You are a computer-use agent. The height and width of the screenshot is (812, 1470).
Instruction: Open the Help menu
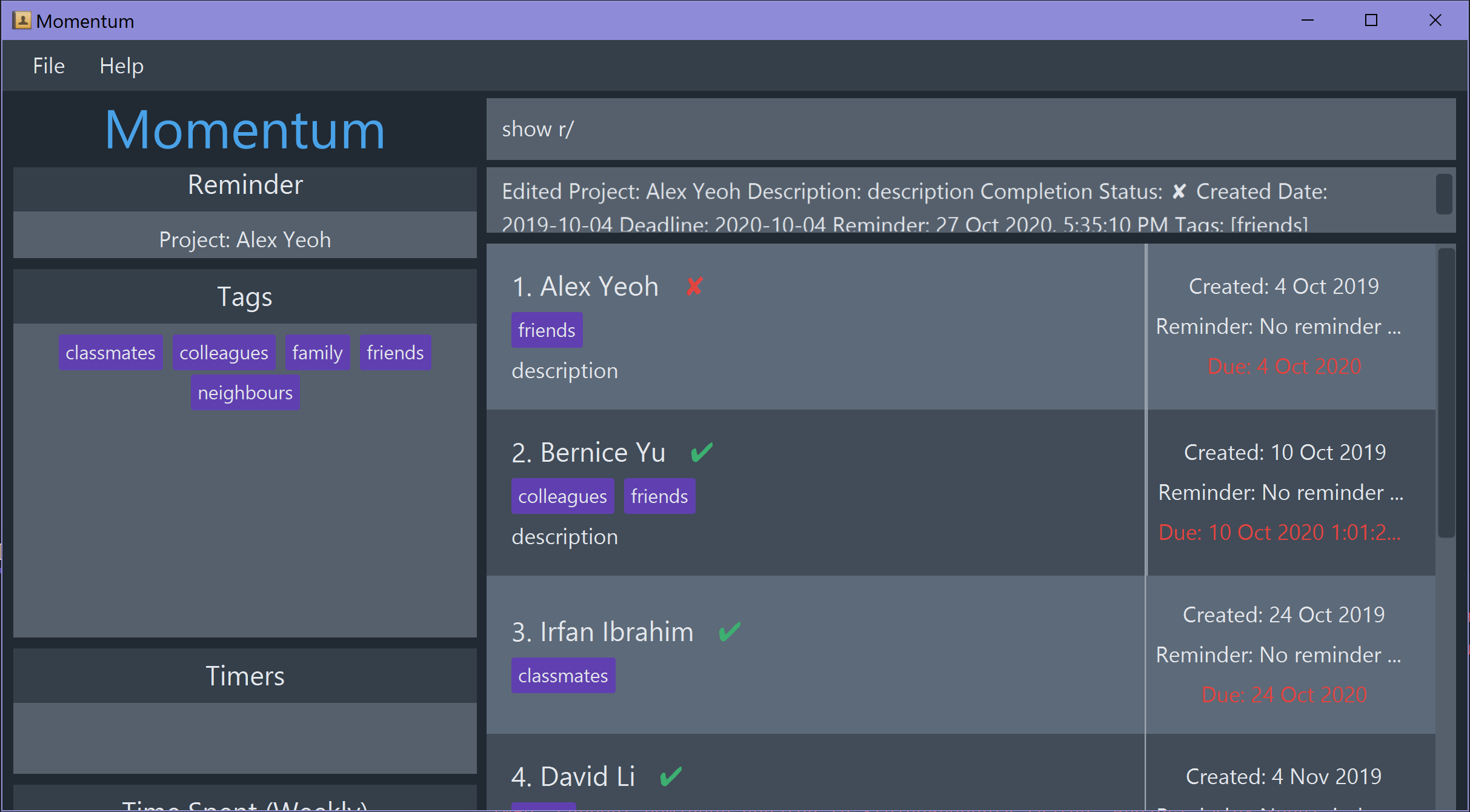coord(121,65)
